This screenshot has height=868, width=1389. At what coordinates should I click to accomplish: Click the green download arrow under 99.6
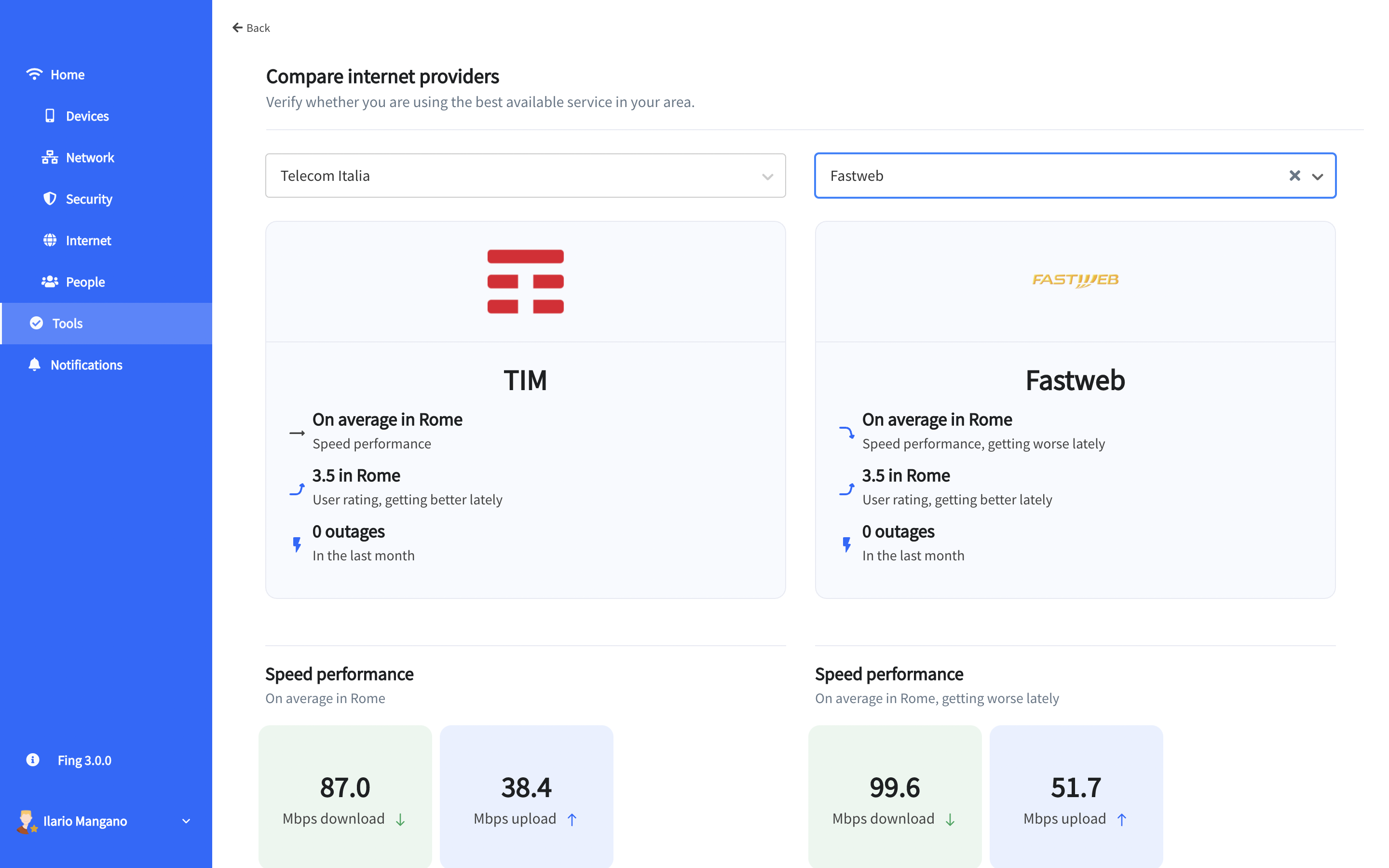(951, 820)
